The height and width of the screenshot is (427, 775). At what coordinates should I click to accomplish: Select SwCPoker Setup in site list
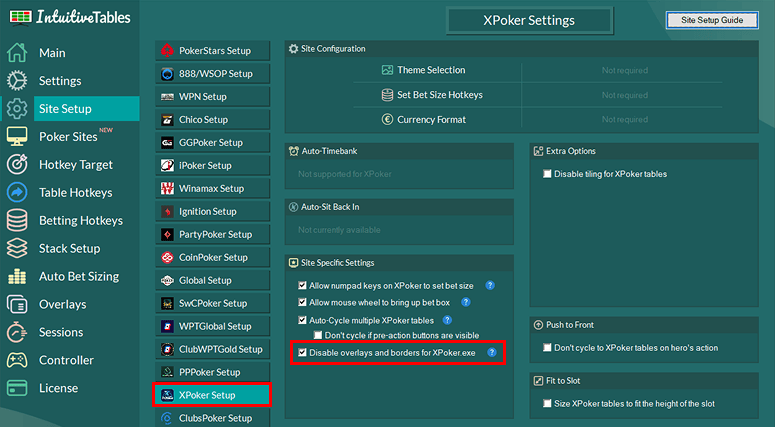coord(213,303)
